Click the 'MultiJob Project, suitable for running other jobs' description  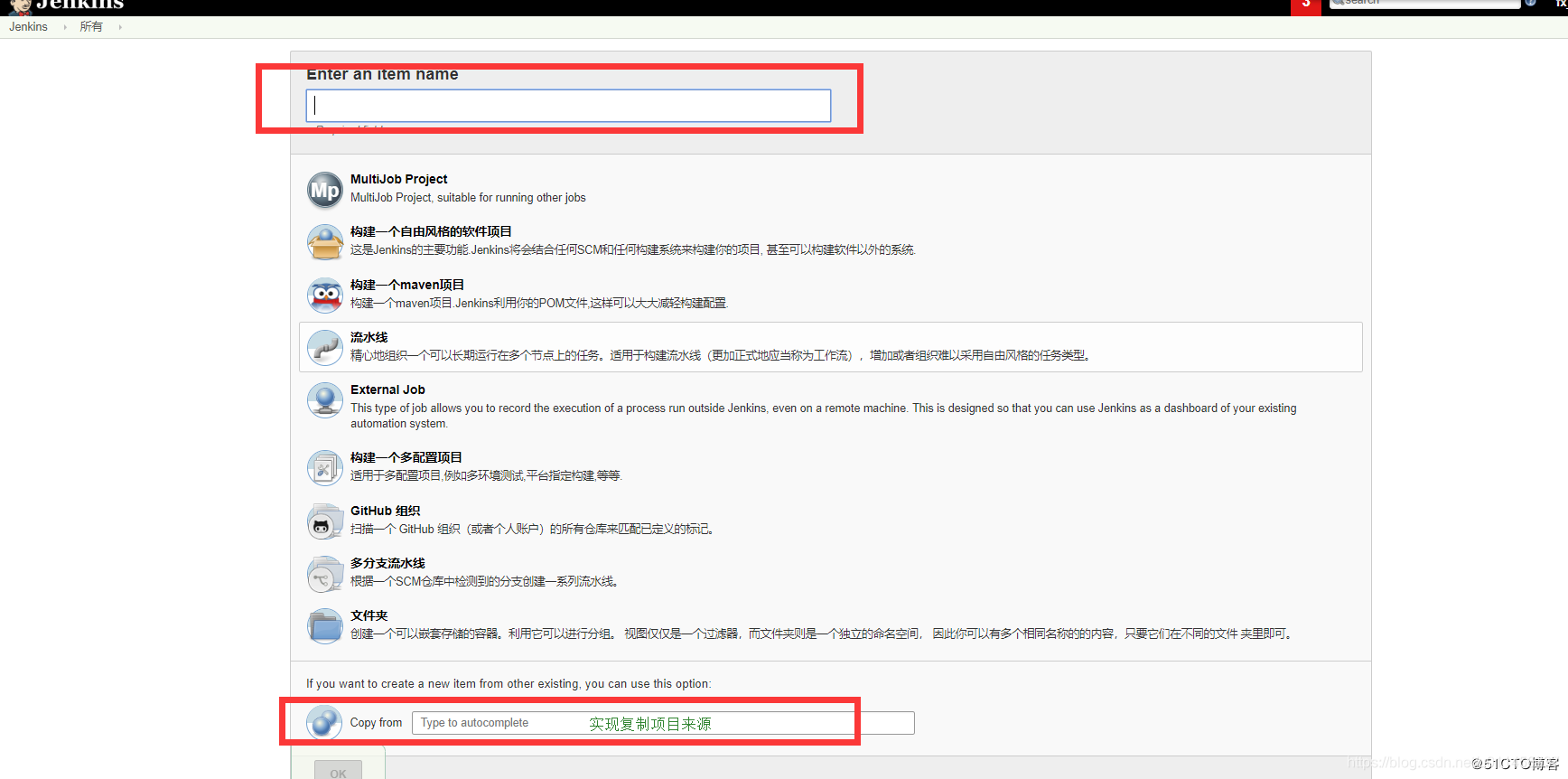coord(468,198)
